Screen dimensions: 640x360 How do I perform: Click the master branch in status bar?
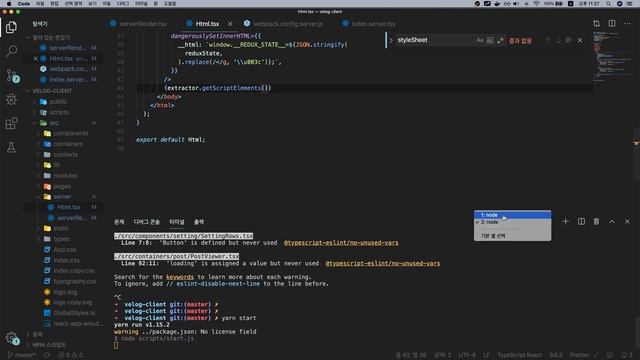22,355
